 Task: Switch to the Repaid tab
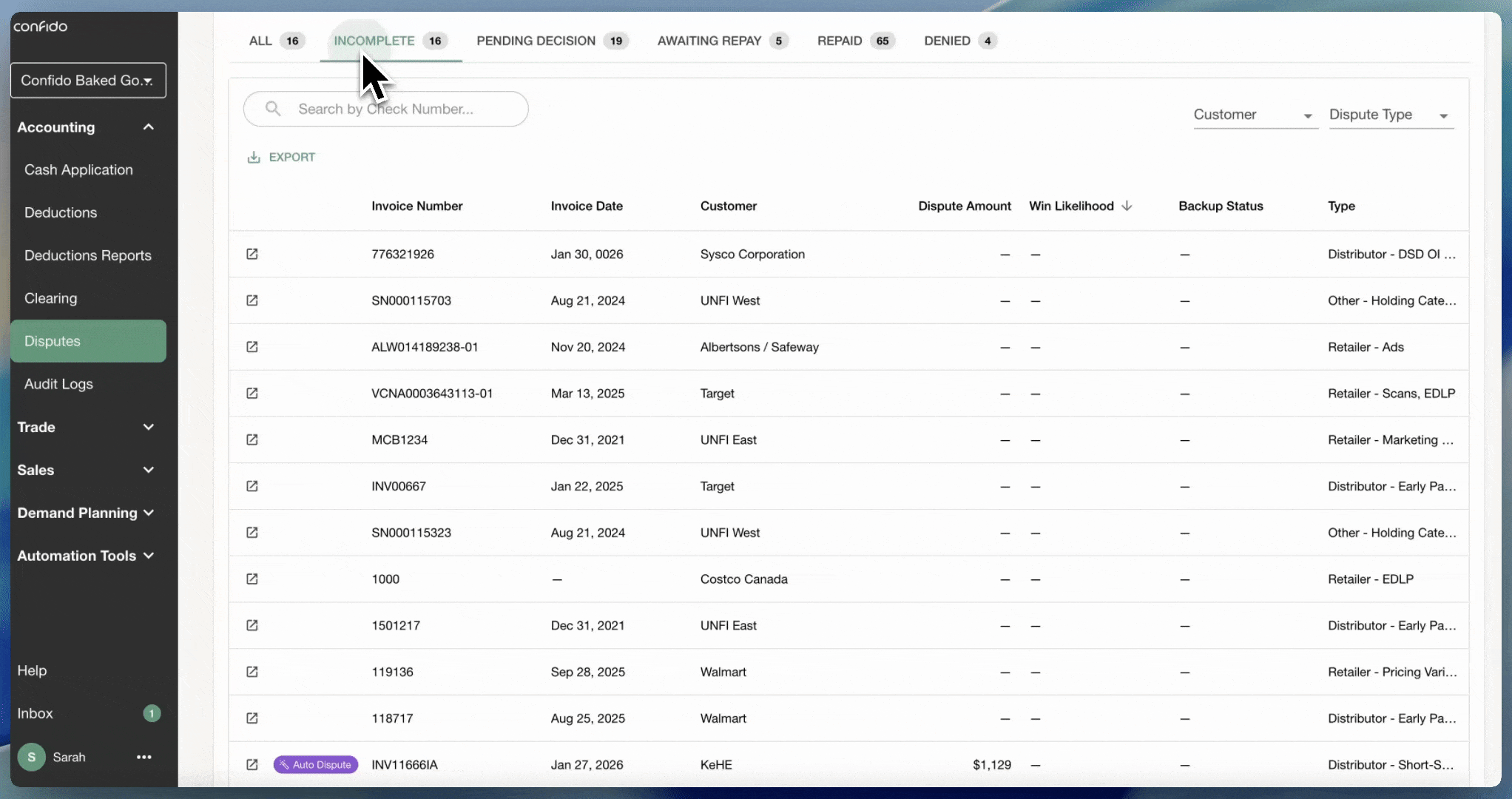coord(840,41)
